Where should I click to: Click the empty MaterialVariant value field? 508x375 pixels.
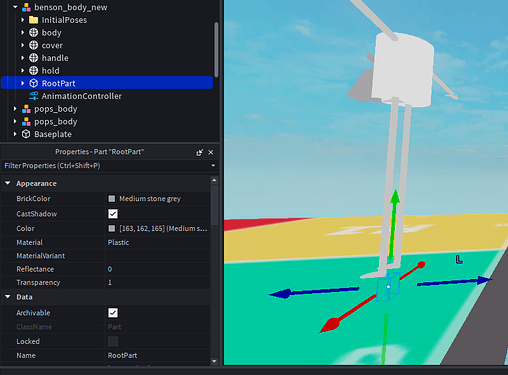pyautogui.click(x=158, y=256)
